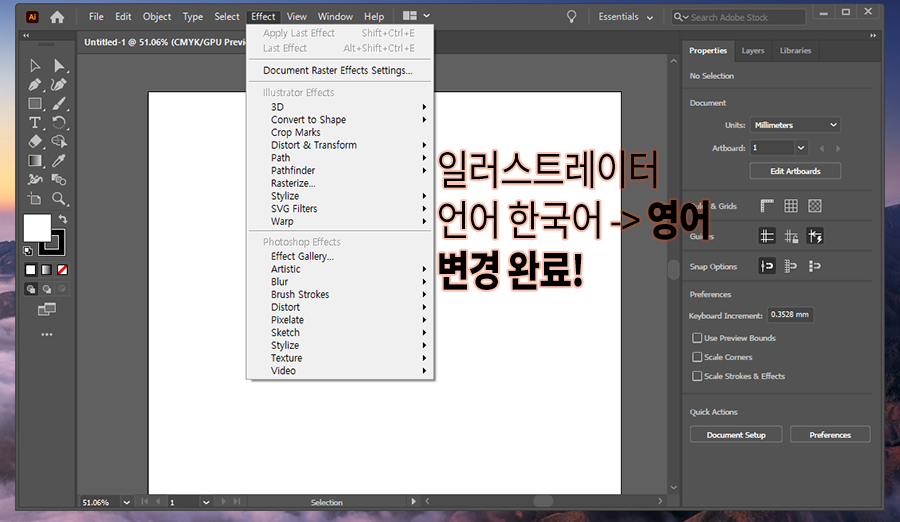Click the Edit Artboards button

coord(795,171)
